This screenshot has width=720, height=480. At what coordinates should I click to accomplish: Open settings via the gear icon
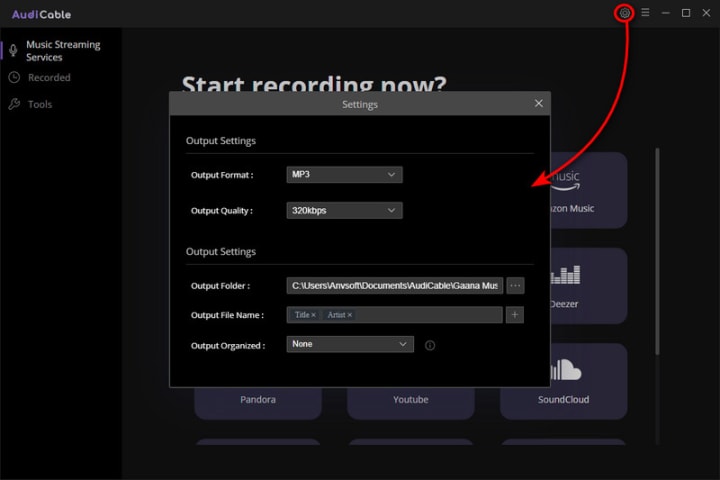(624, 13)
